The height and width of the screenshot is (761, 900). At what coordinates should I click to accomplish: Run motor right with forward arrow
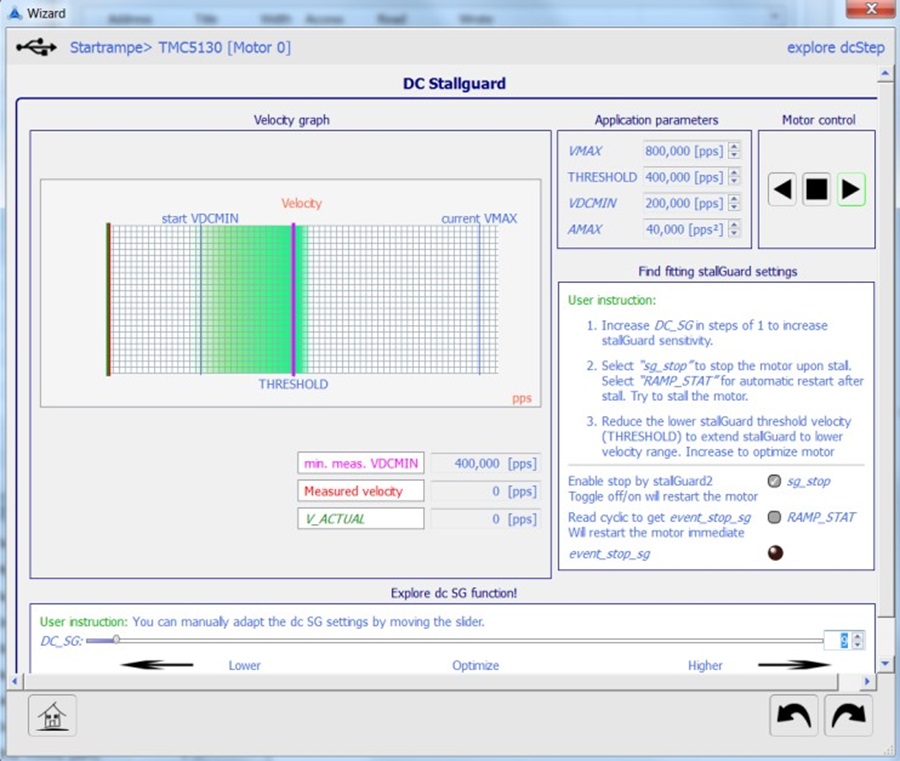tap(851, 189)
